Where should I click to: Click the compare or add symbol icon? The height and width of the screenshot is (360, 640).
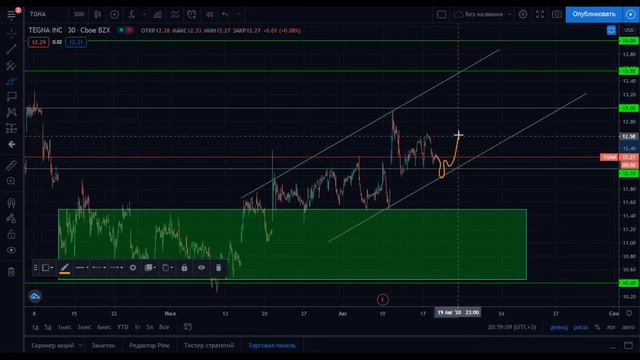coord(115,14)
